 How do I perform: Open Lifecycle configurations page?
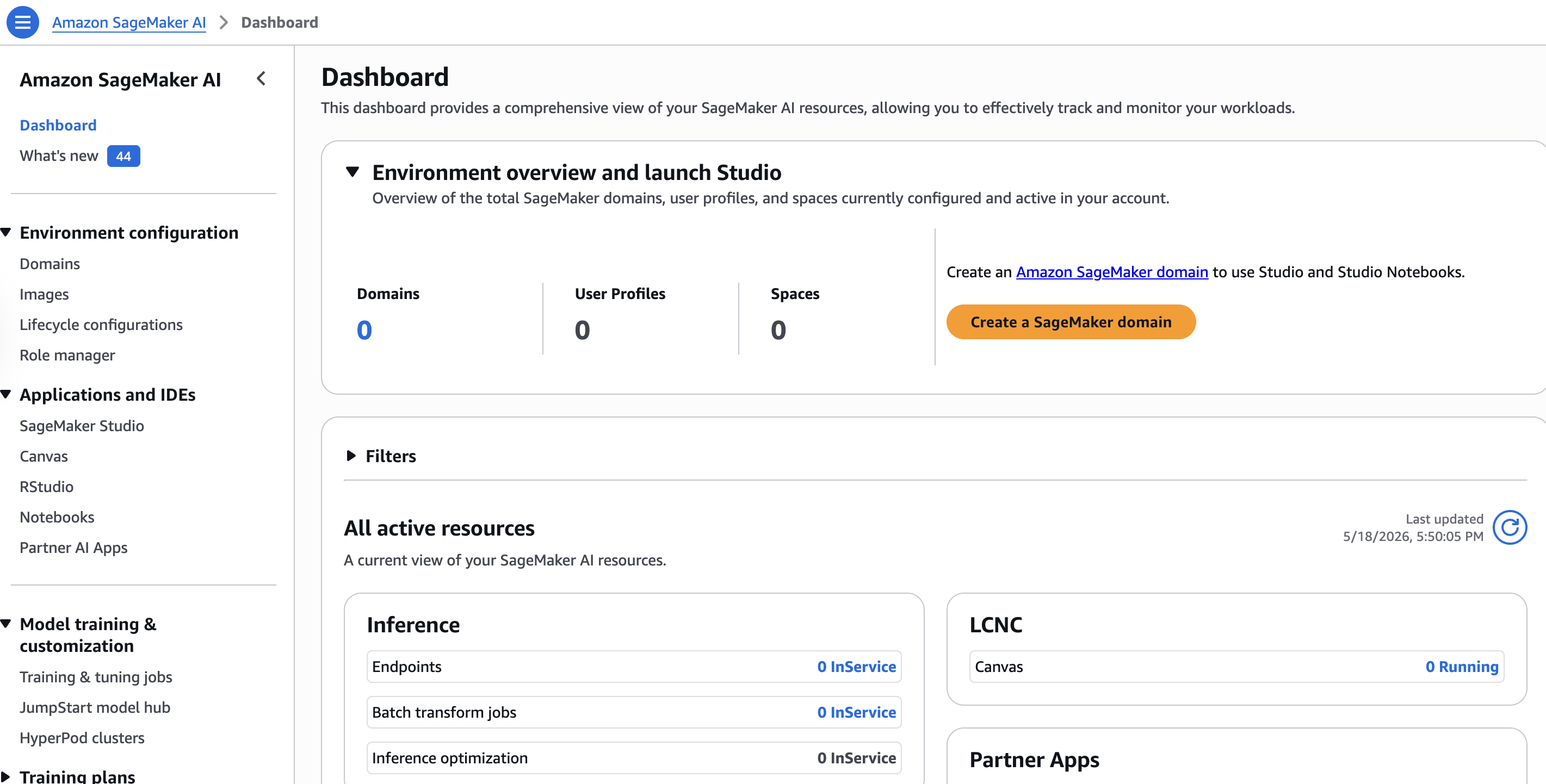coord(101,325)
